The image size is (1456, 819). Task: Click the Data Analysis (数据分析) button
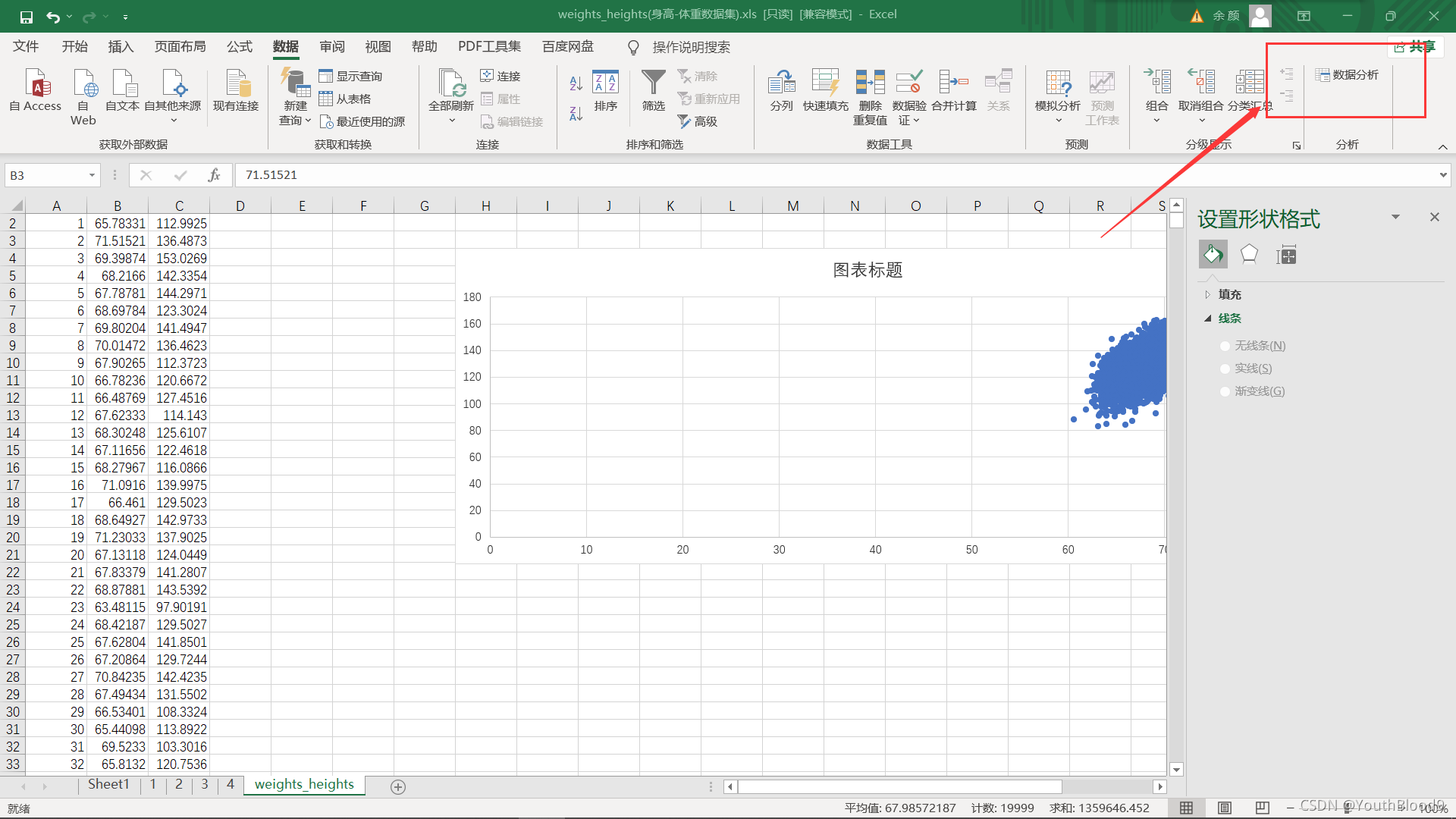click(1347, 74)
